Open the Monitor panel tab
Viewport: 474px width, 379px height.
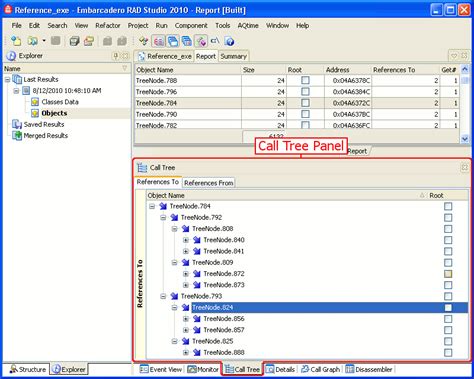203,369
